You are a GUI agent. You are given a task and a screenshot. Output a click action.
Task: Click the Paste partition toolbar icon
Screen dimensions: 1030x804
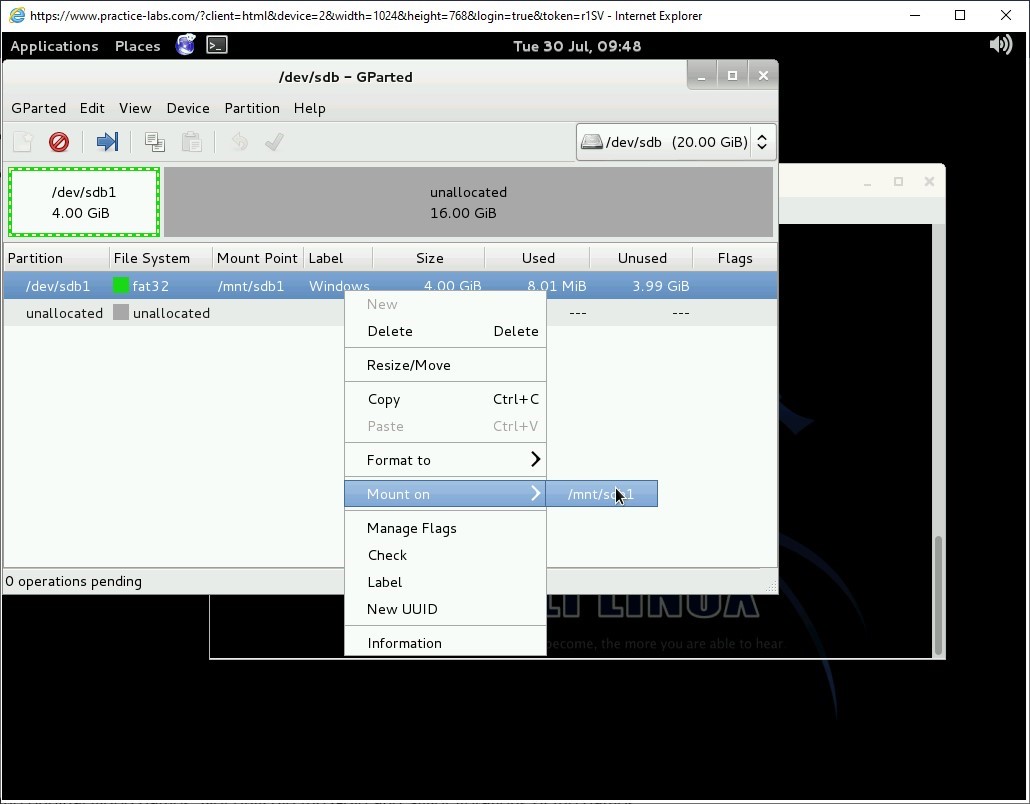(x=192, y=142)
